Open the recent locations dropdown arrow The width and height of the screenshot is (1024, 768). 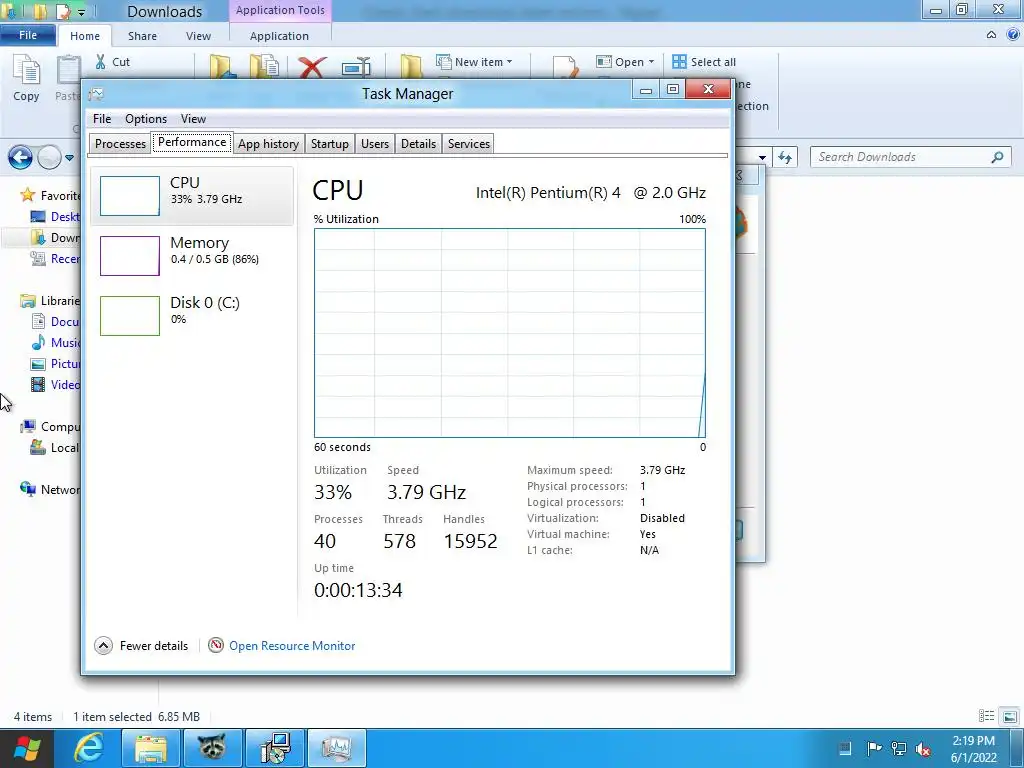[x=69, y=157]
